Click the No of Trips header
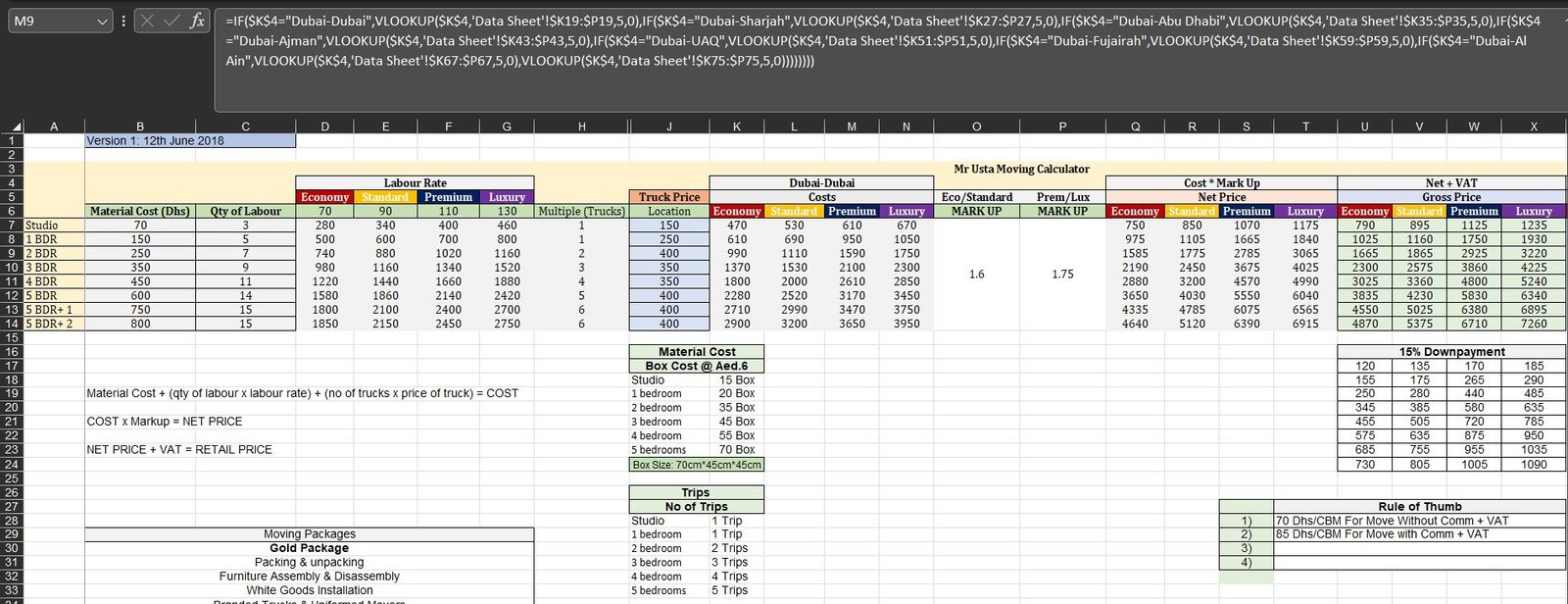Screen dimensions: 1568x604 696,507
